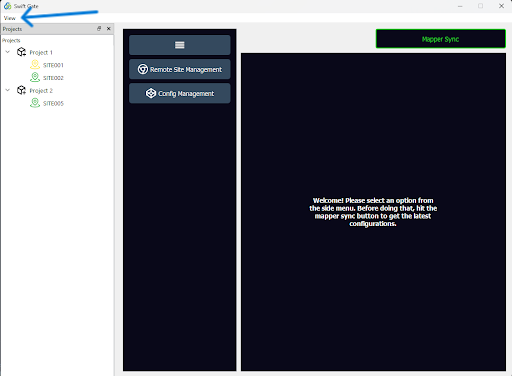Collapse the Project 1 tree node
This screenshot has width=512, height=376.
point(8,52)
